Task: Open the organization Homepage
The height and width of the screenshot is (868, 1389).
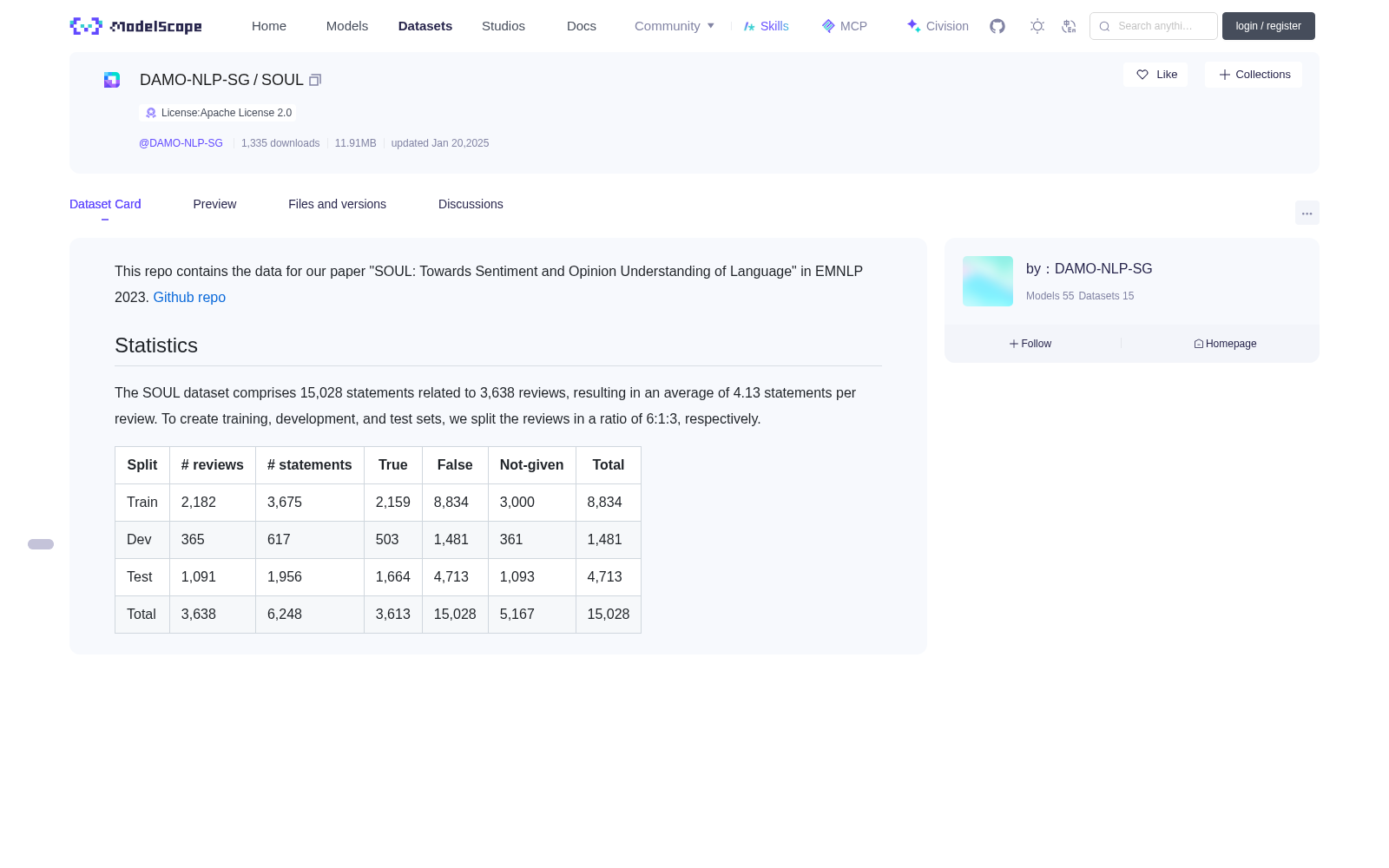Action: click(x=1225, y=344)
